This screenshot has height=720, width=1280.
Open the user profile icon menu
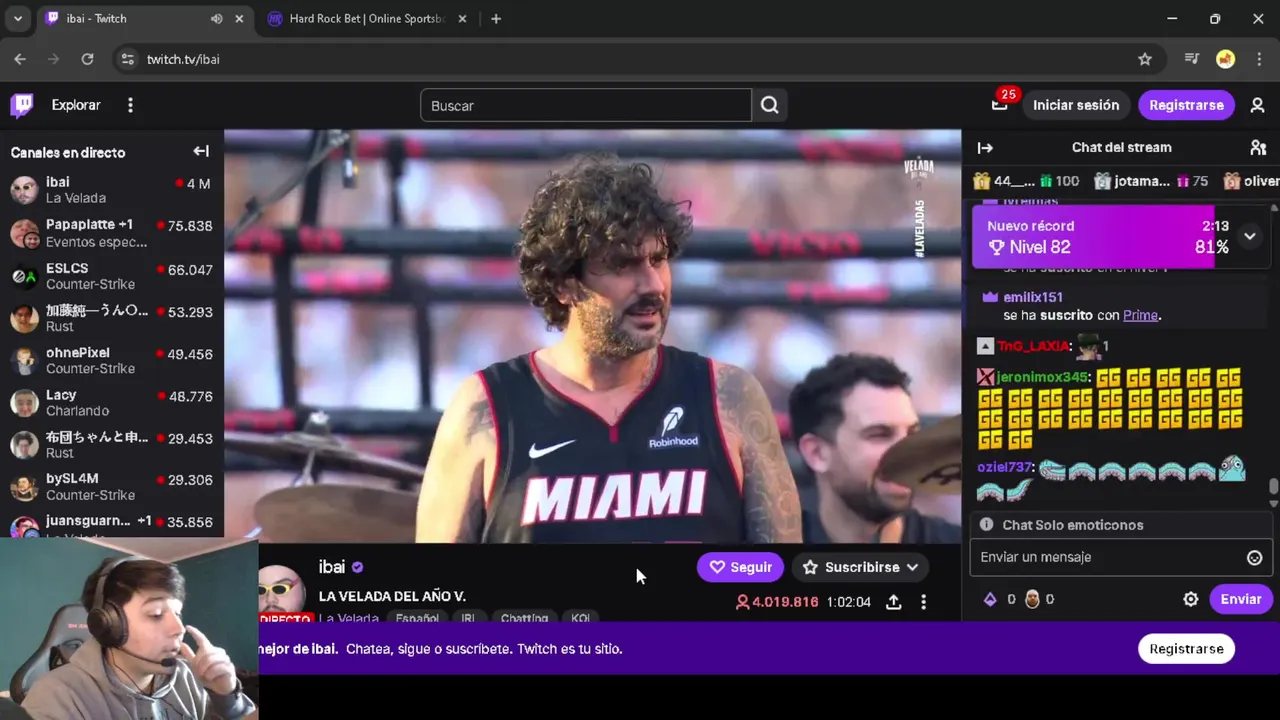pos(1258,105)
